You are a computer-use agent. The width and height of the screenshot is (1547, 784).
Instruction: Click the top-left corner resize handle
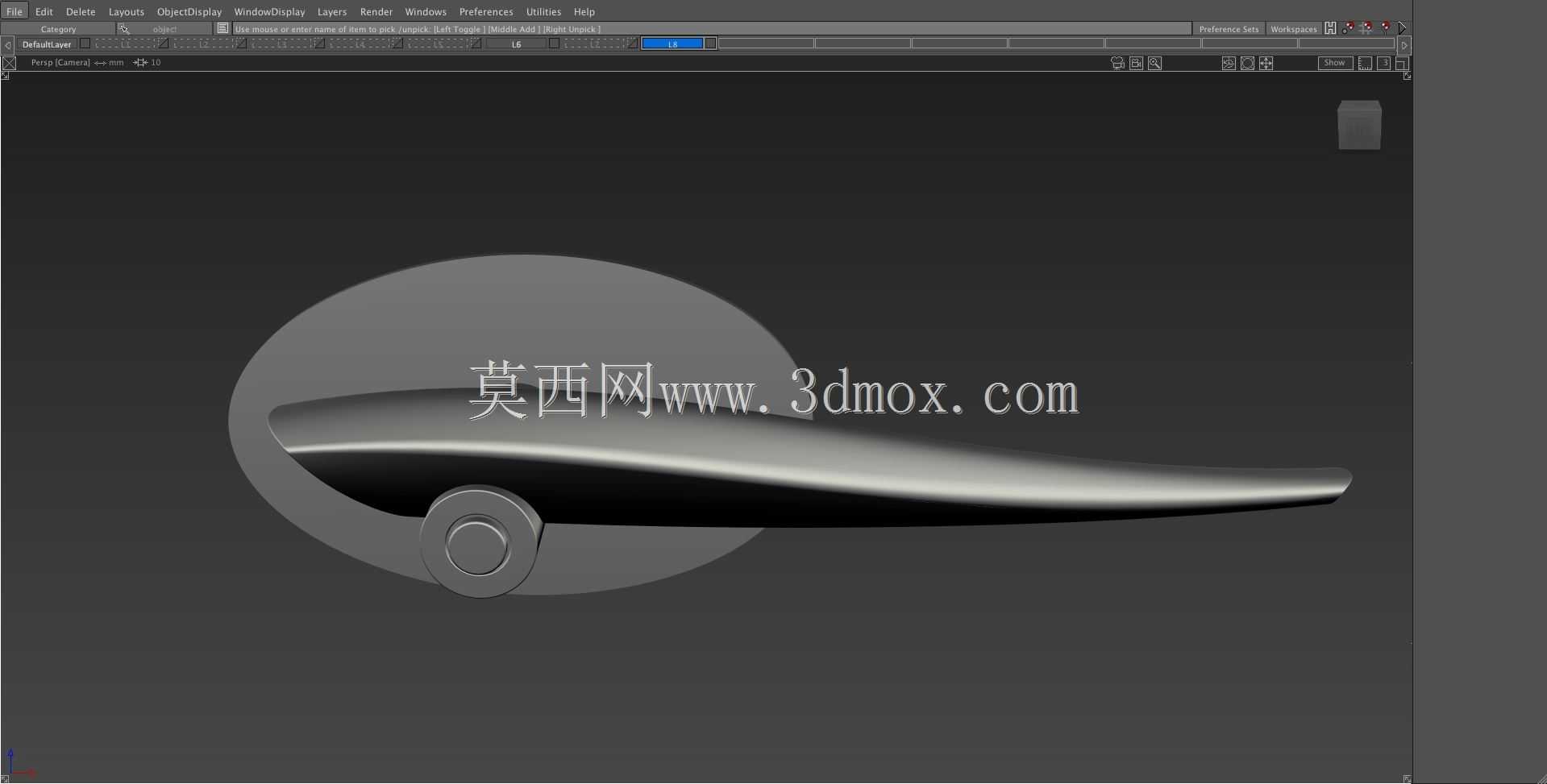[x=5, y=76]
